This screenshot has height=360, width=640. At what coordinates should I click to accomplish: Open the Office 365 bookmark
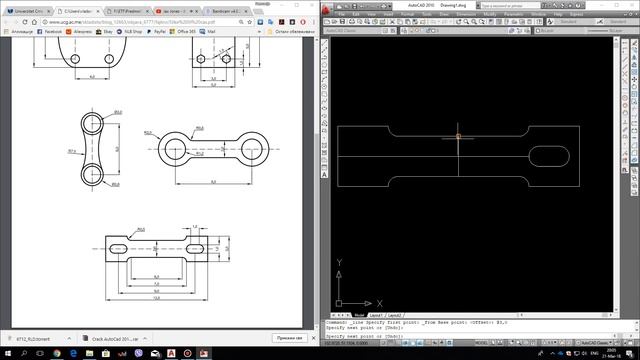point(182,31)
